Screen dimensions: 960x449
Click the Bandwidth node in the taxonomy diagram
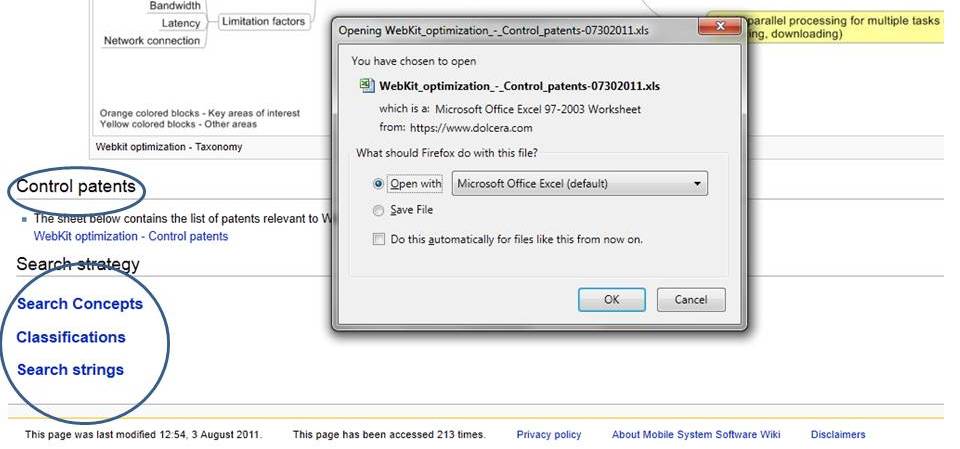(x=175, y=6)
